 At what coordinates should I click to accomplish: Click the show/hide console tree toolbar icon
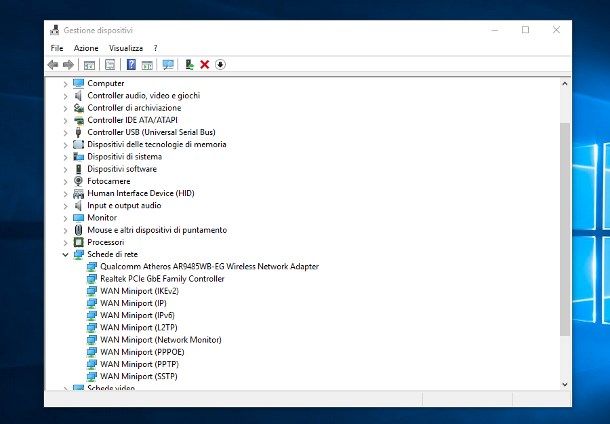pyautogui.click(x=89, y=65)
